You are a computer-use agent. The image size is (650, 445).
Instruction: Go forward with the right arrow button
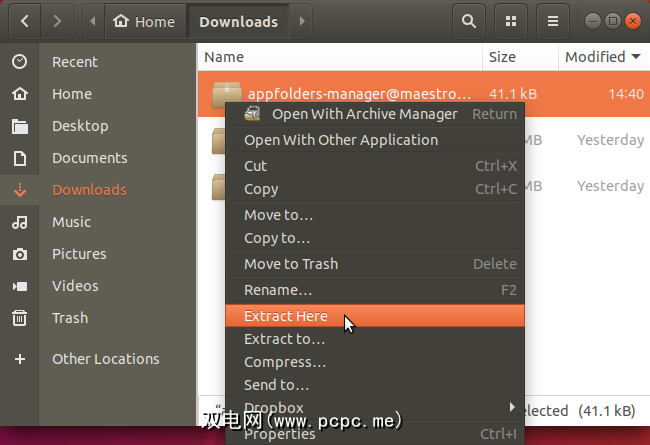[x=59, y=21]
